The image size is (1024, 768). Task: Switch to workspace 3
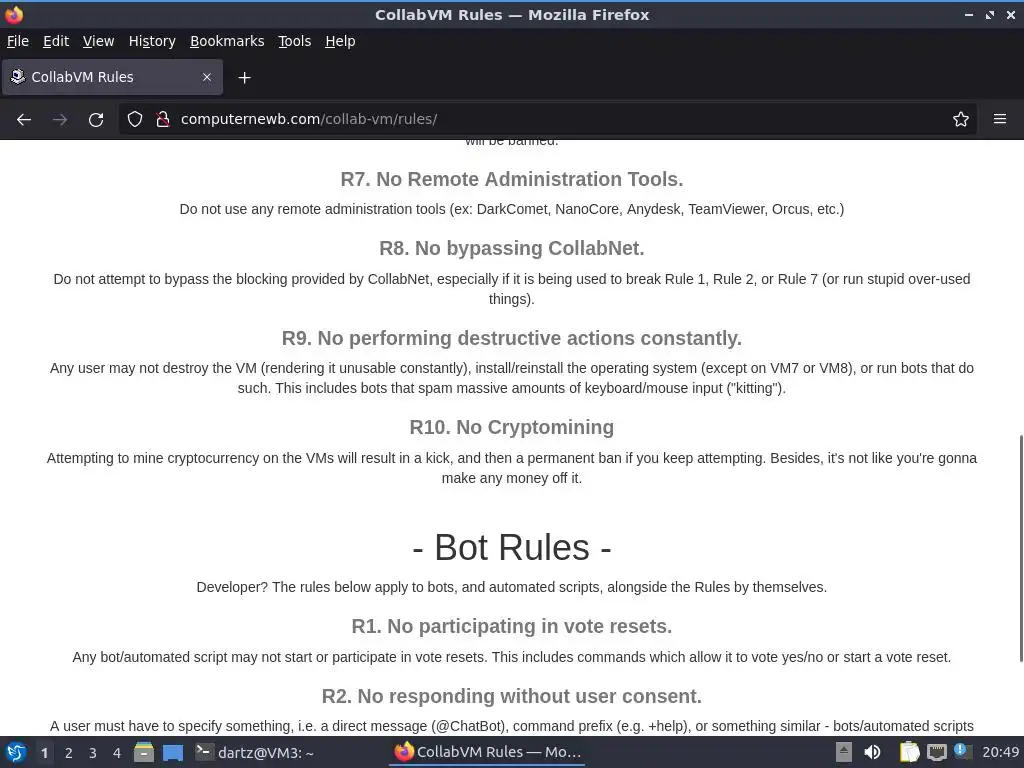pyautogui.click(x=93, y=753)
